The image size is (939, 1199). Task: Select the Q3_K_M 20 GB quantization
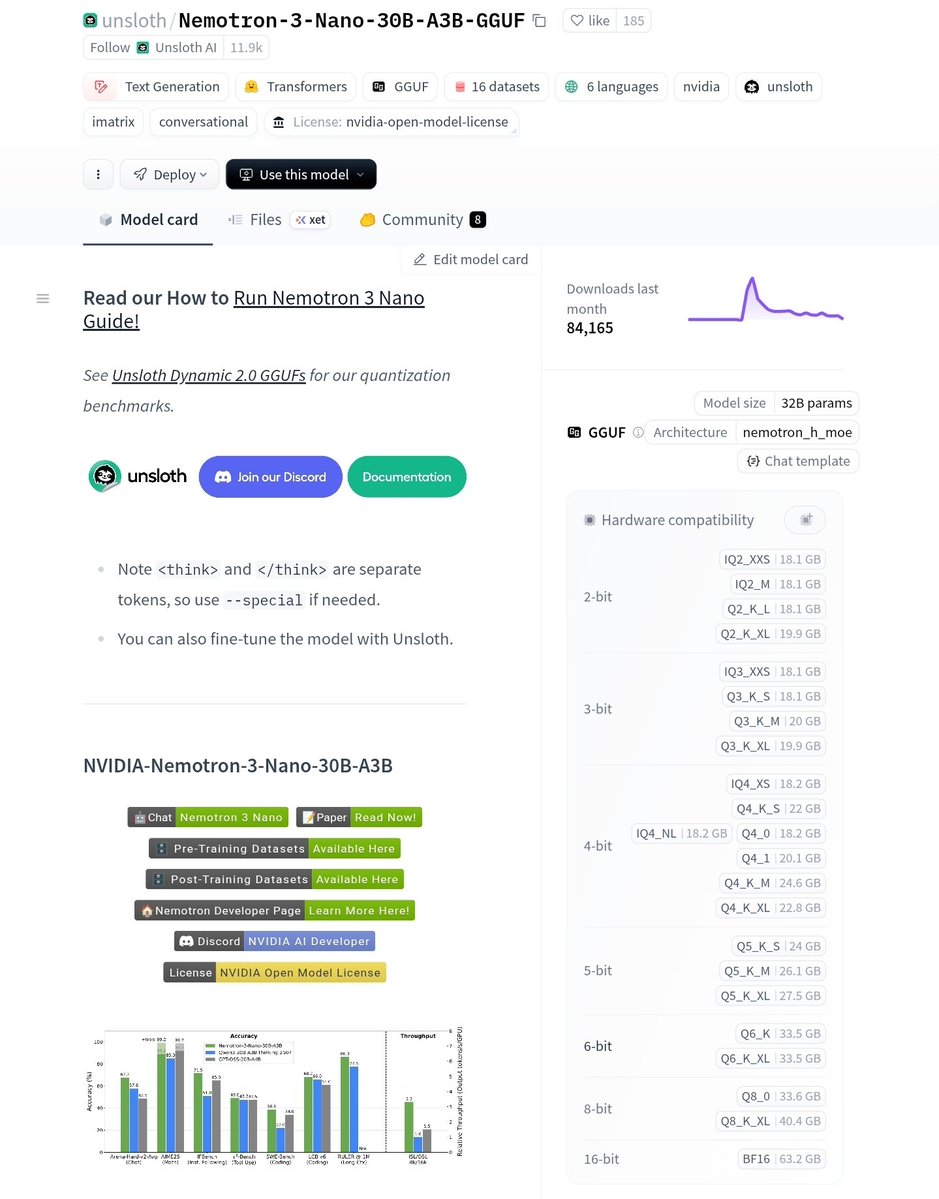coord(777,721)
